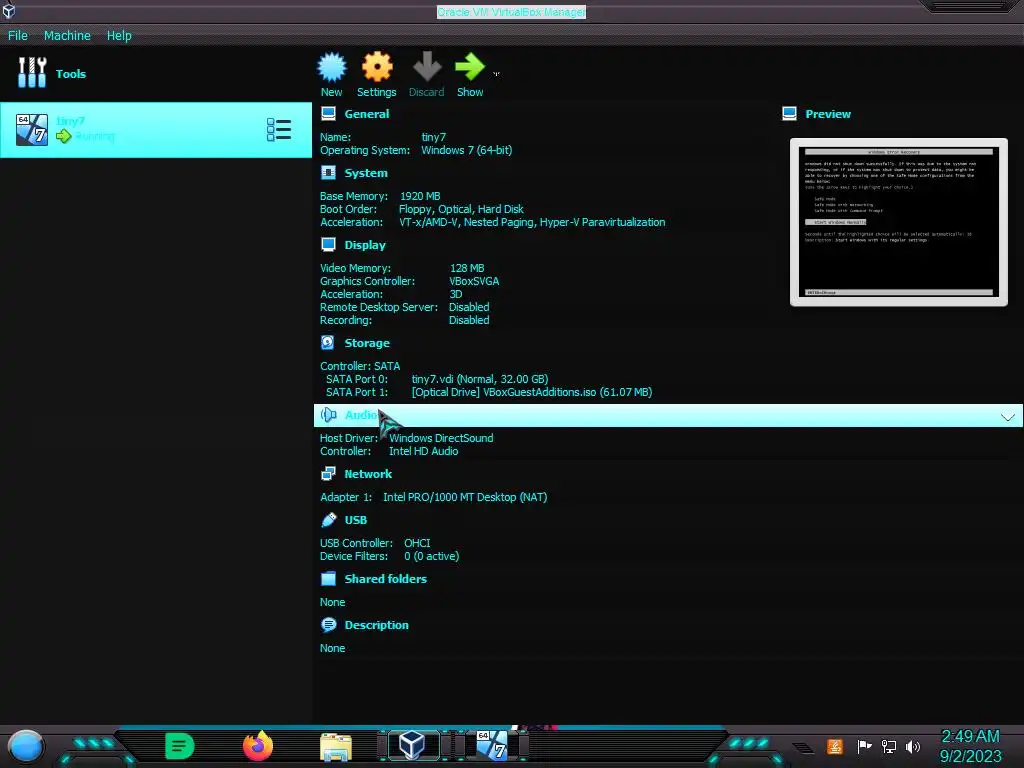The height and width of the screenshot is (768, 1024).
Task: Click the Shared folders heading link
Action: click(x=385, y=579)
